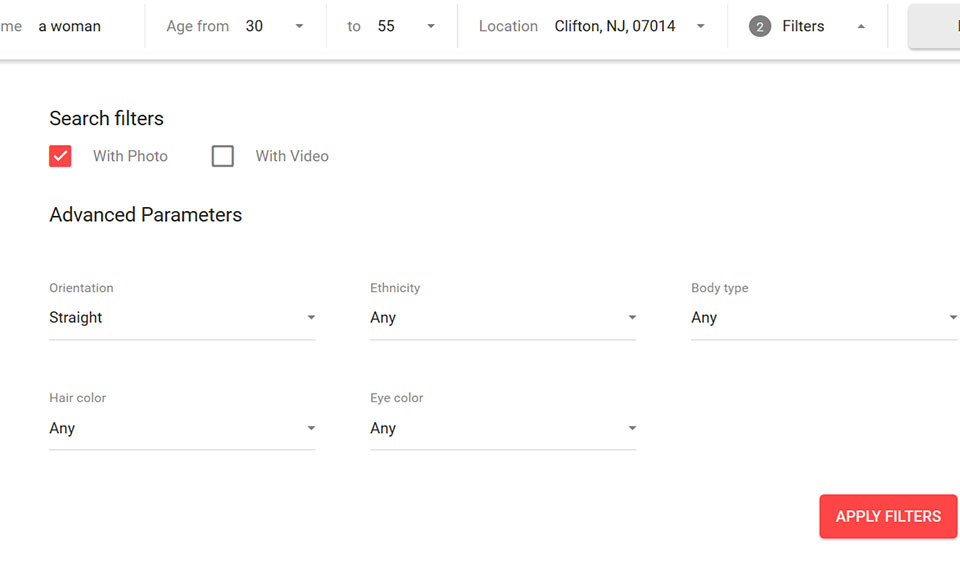This screenshot has height=561, width=960.
Task: Enable the With Video checkbox
Action: (x=223, y=156)
